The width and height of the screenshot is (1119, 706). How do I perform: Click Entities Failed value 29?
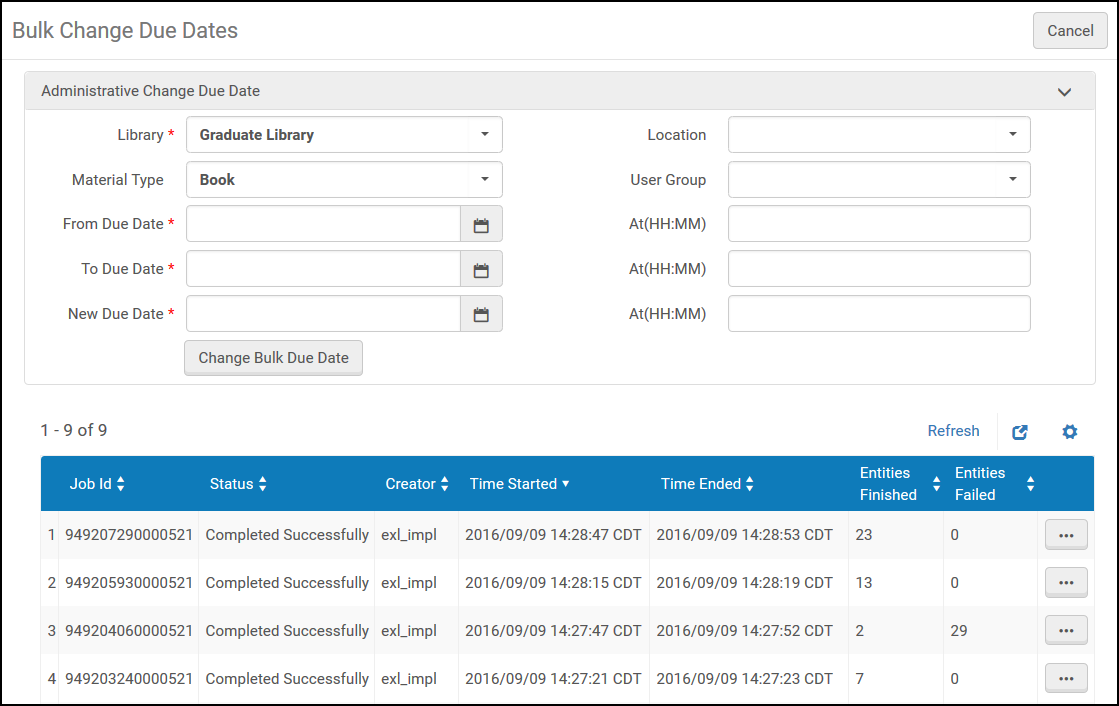tap(958, 630)
